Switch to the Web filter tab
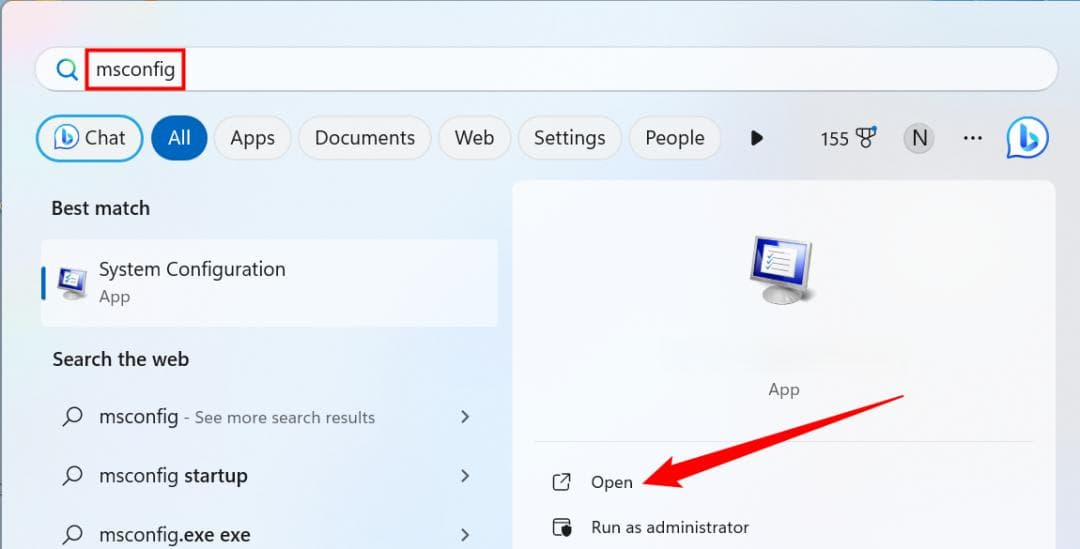The width and height of the screenshot is (1080, 549). tap(475, 138)
